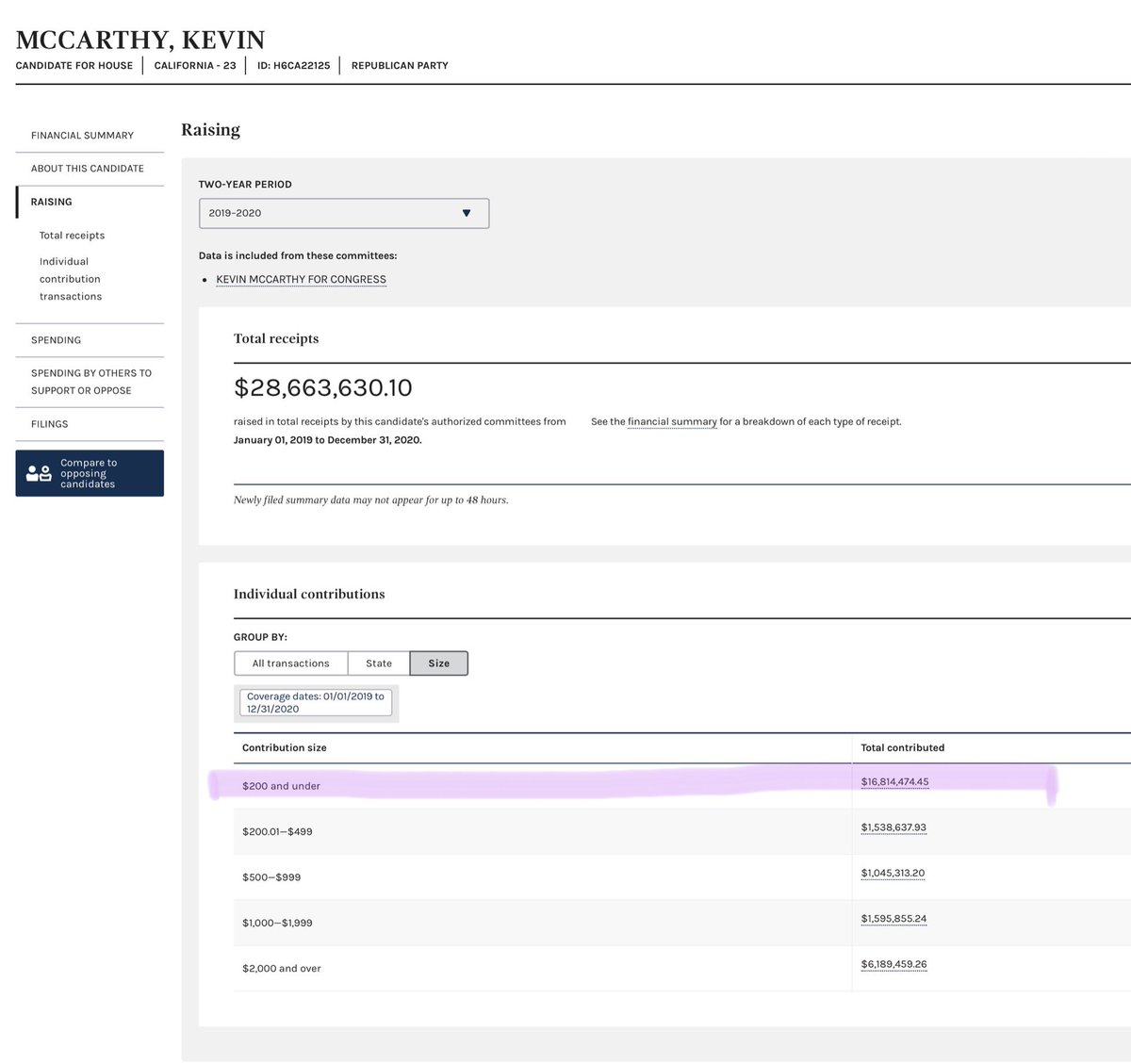The image size is (1131, 1064).
Task: Select All transactions grouping
Action: [290, 663]
